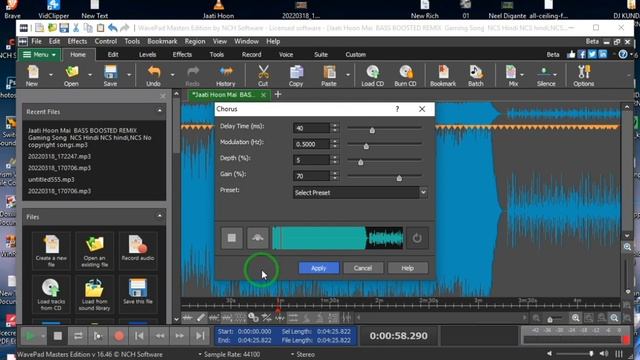640x360 pixels.
Task: Increase Delay Time with stepper arrow
Action: coord(335,125)
